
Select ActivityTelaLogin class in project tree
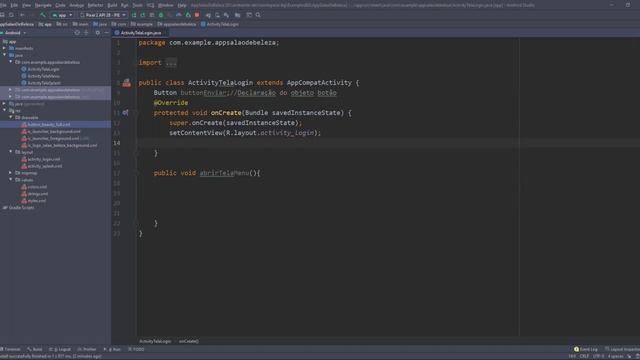(41, 69)
